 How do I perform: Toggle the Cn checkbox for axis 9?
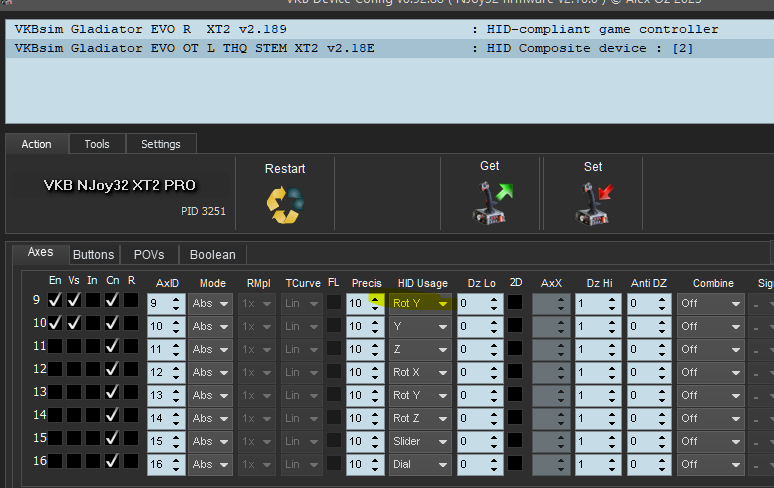point(112,300)
